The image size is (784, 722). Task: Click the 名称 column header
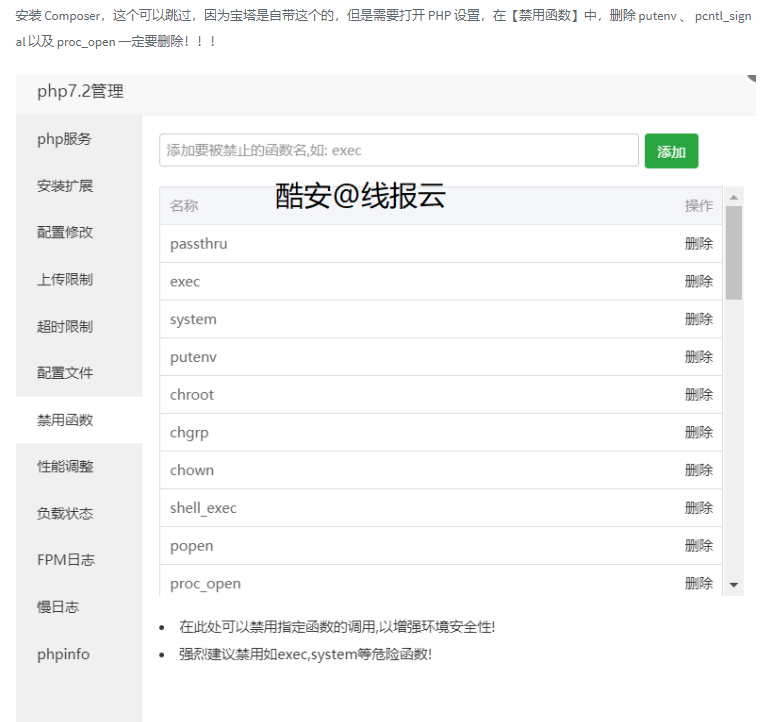click(x=184, y=206)
